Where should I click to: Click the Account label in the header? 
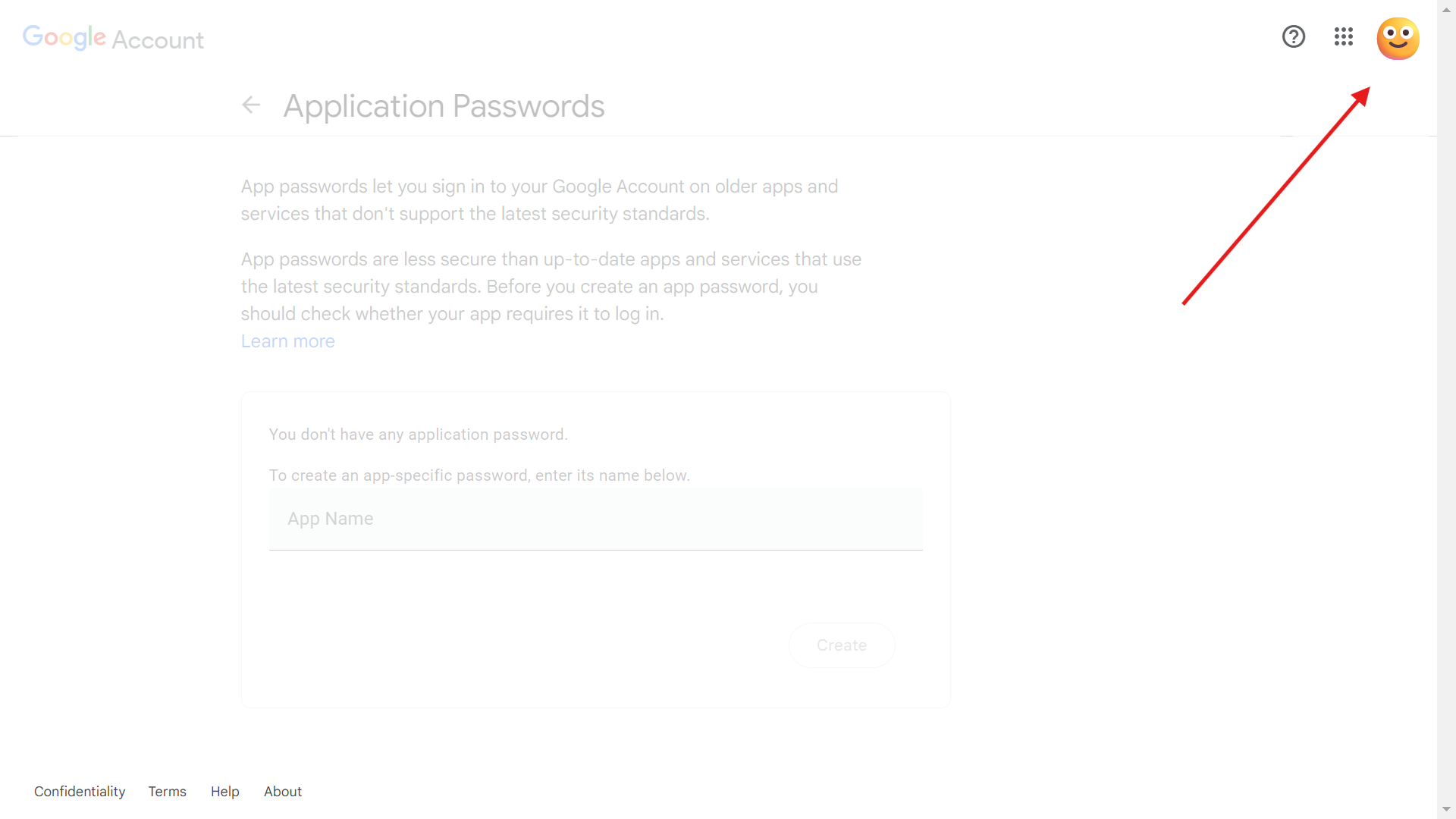click(158, 40)
